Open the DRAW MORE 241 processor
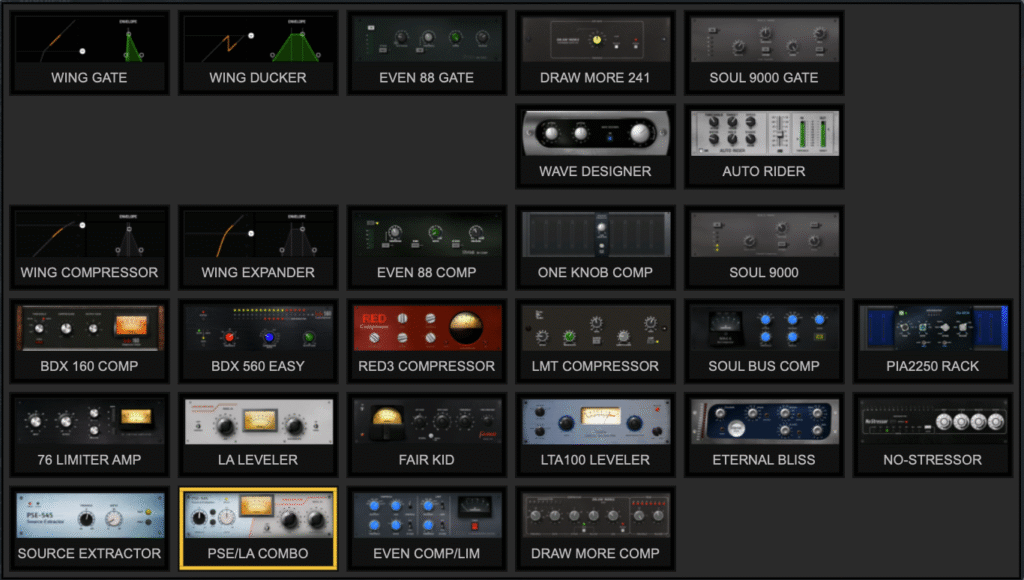Screen dimensions: 1024x580 (x=595, y=53)
